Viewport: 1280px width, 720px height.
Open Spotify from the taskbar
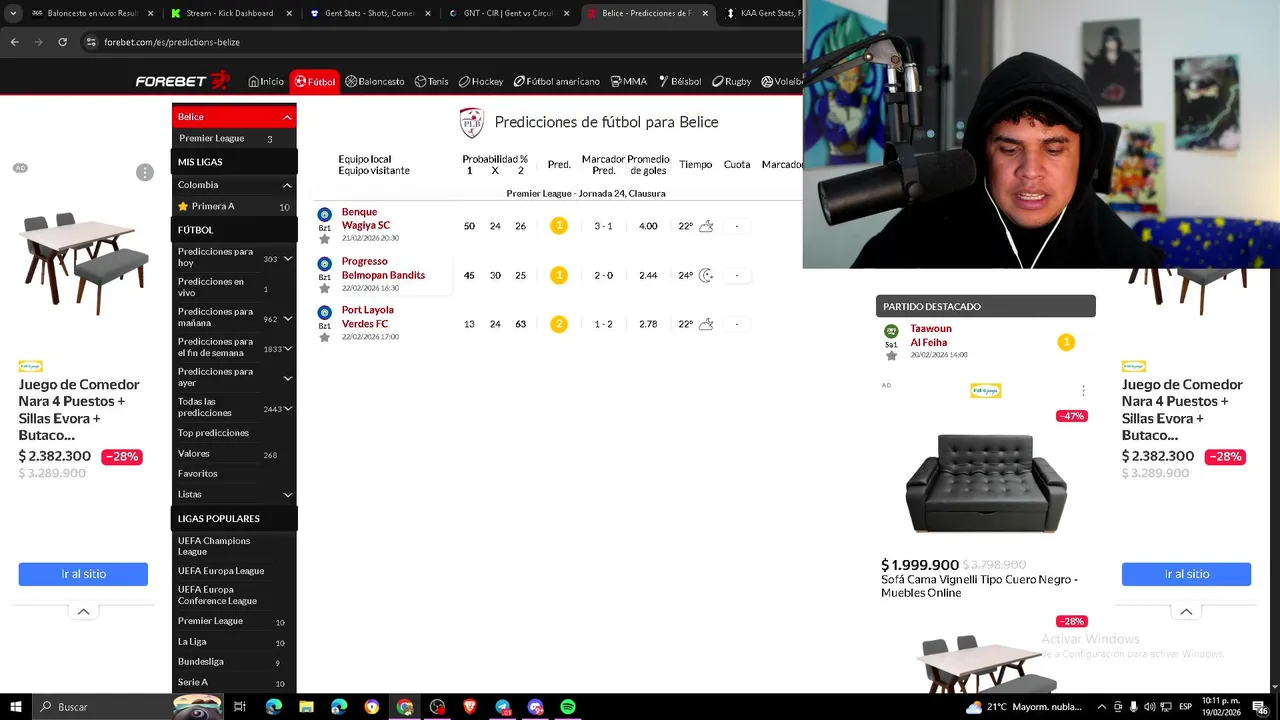tap(568, 707)
